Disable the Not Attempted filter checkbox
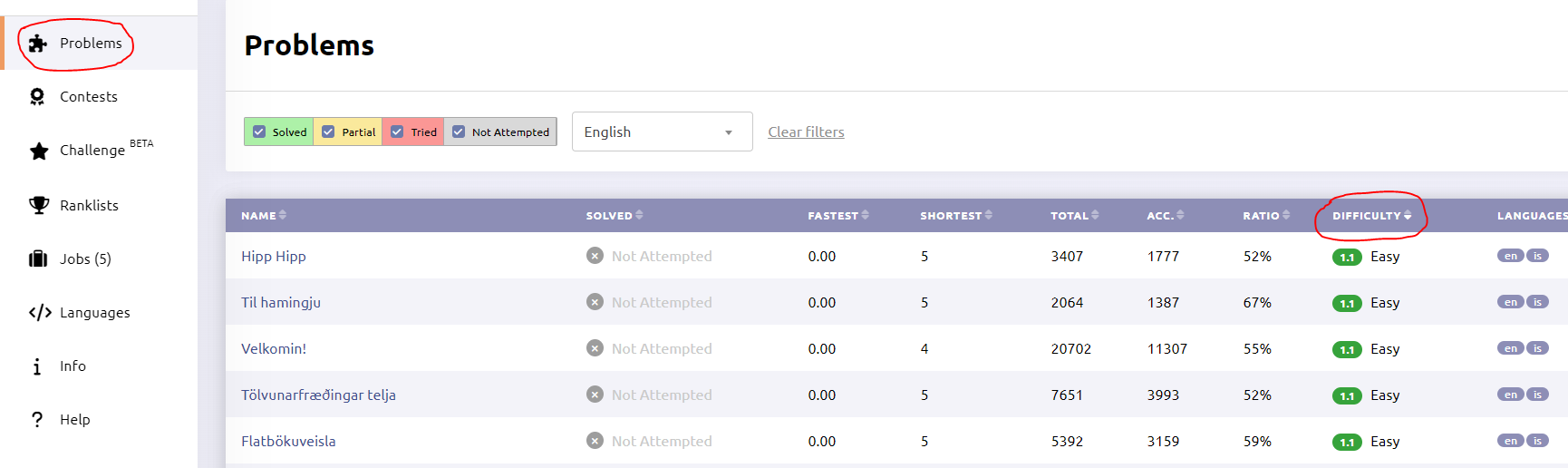The image size is (1568, 468). pyautogui.click(x=459, y=132)
